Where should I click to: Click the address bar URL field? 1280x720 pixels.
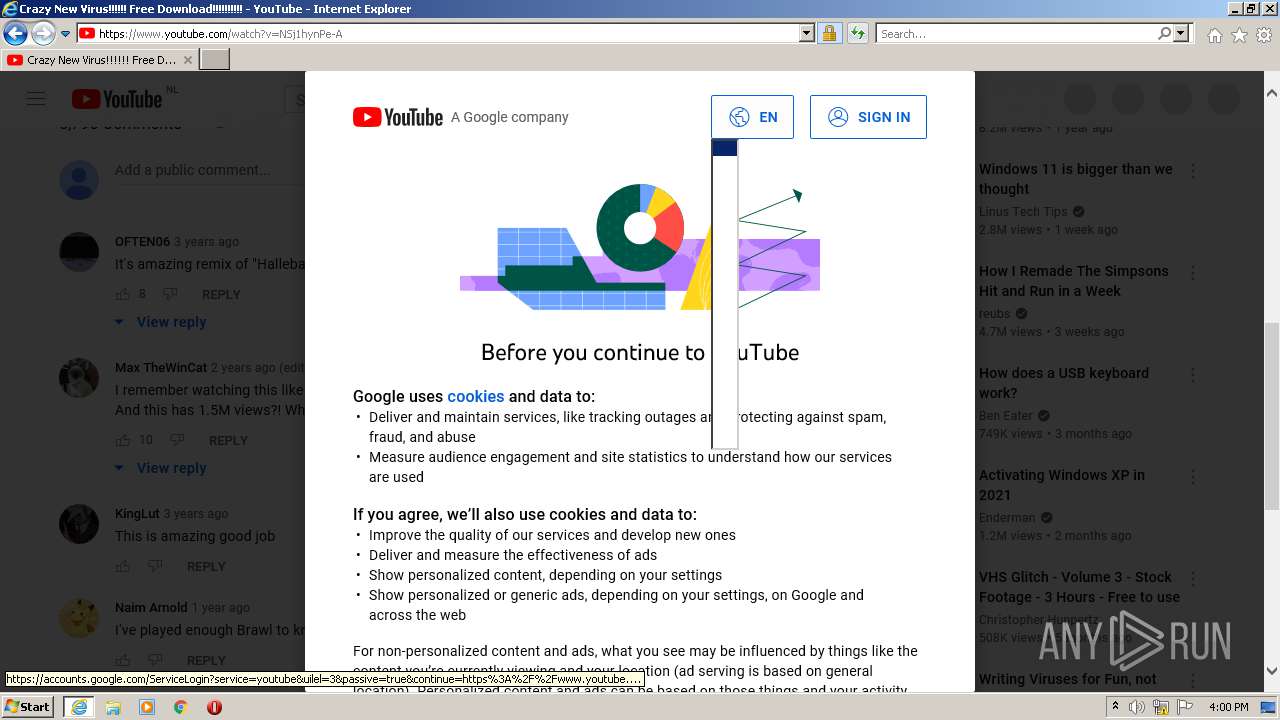click(437, 34)
